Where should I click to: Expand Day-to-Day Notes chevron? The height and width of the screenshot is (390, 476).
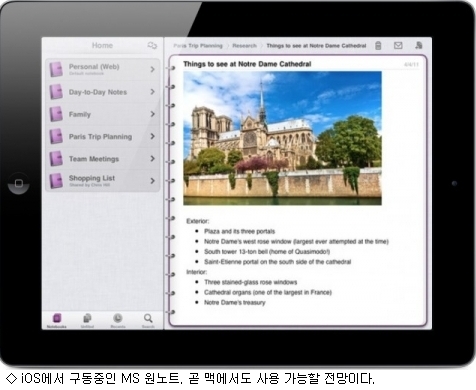point(152,92)
